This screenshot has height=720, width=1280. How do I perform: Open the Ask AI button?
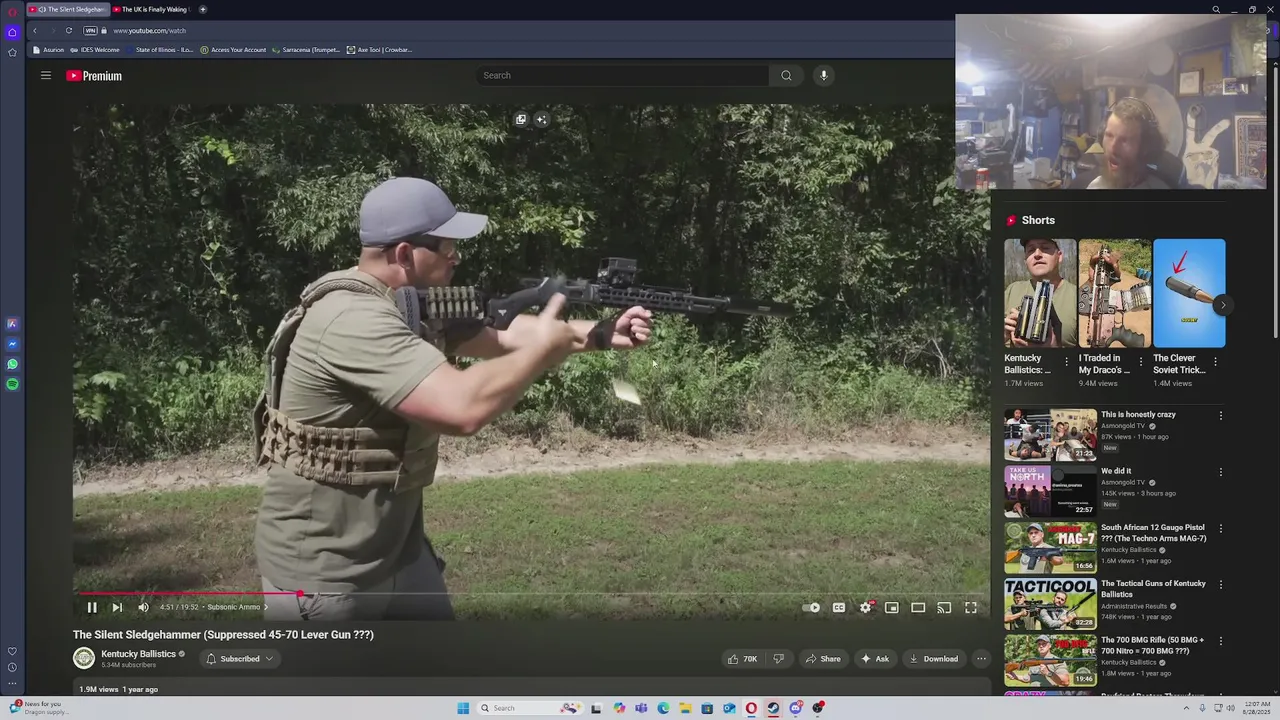[x=874, y=659]
